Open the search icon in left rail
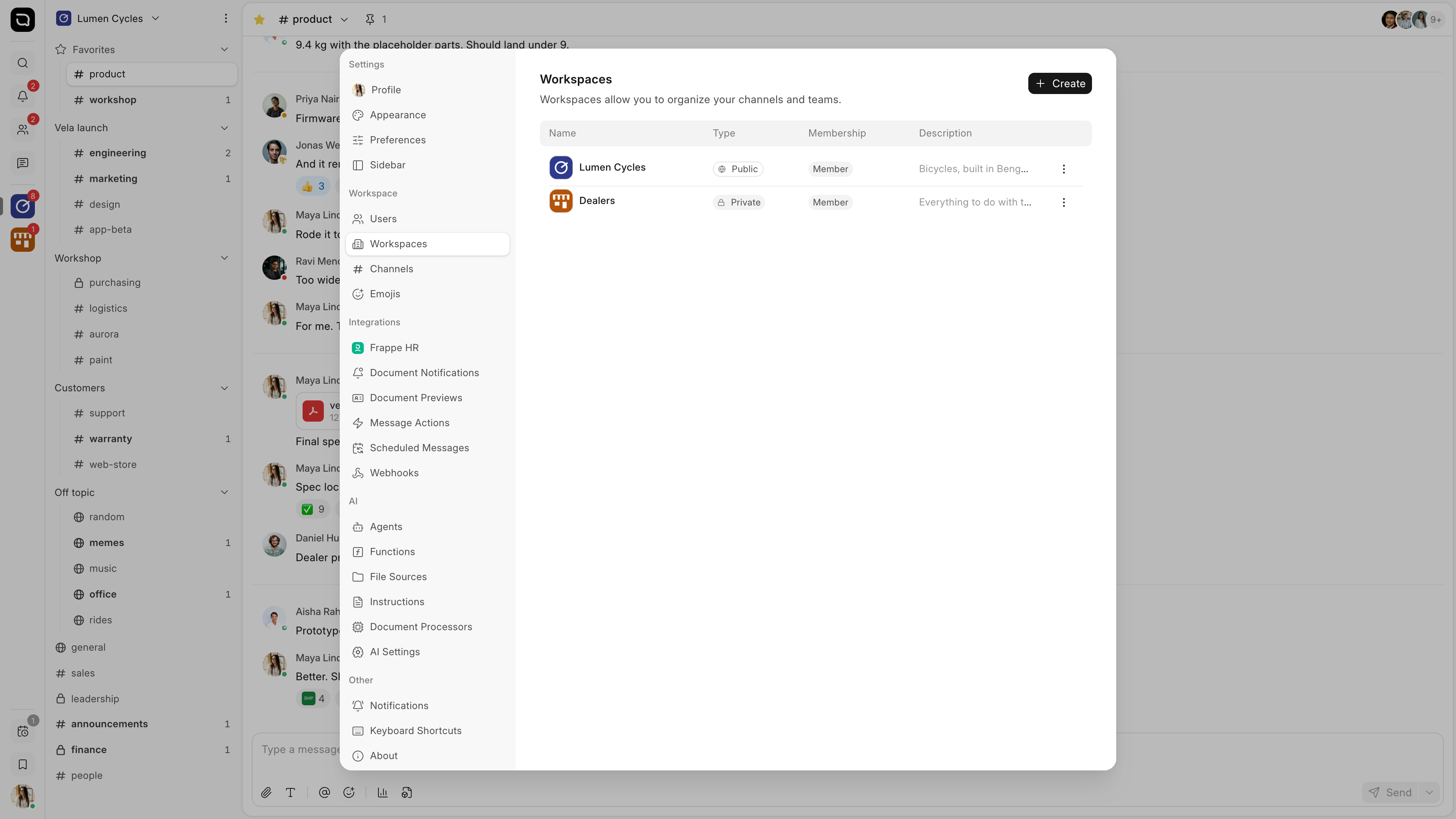The image size is (1456, 819). click(23, 63)
